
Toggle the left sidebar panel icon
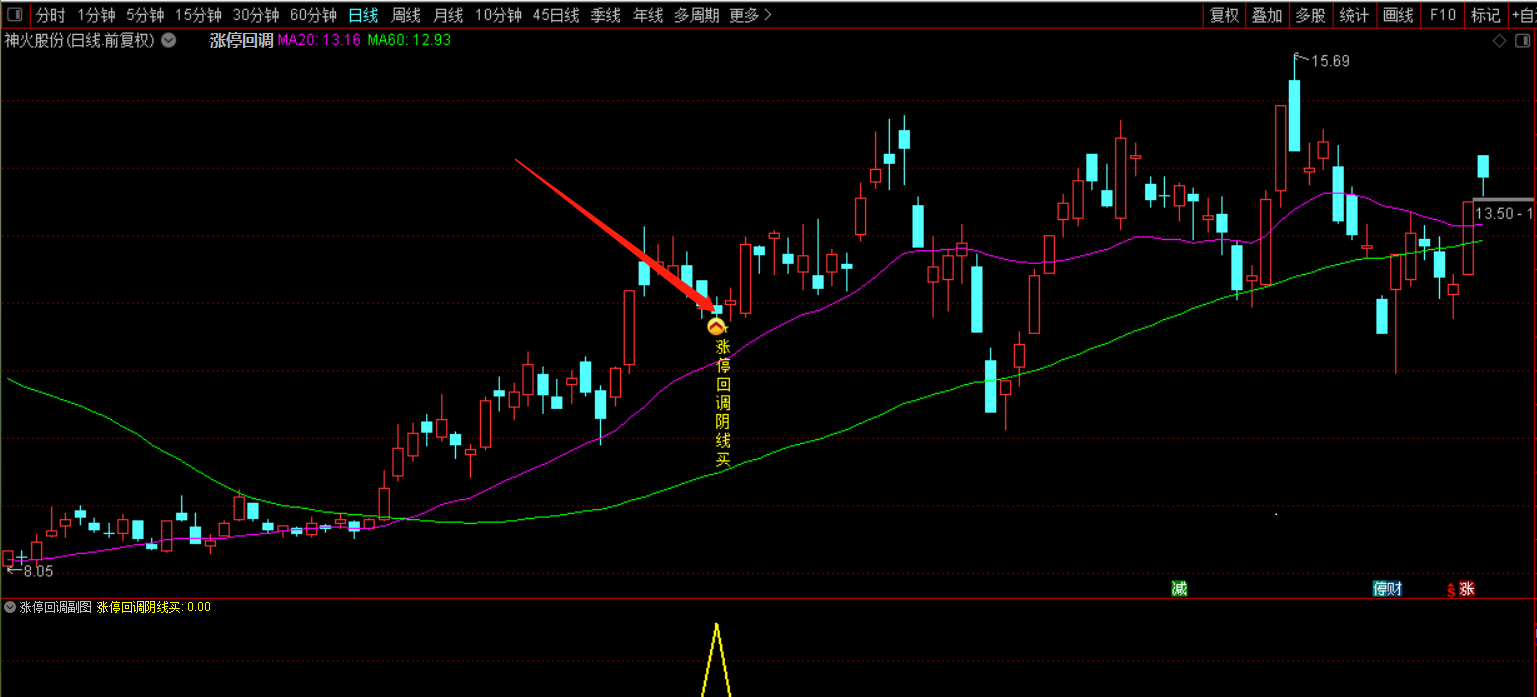pos(15,15)
